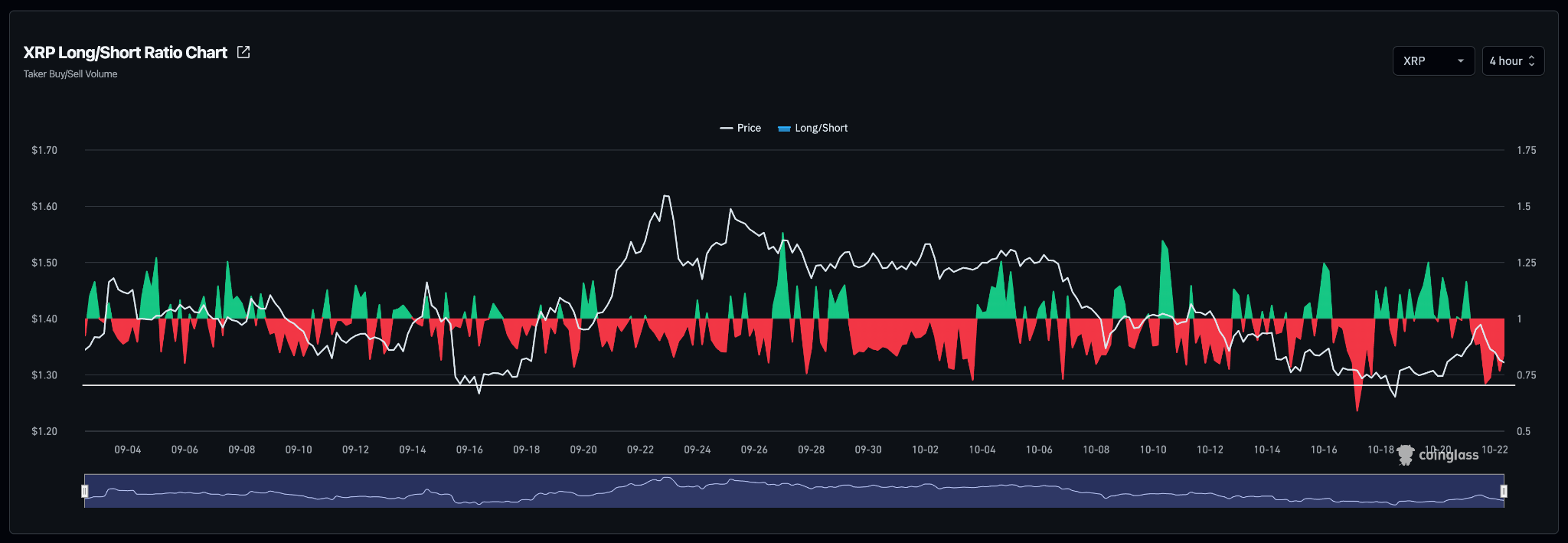Click the 10-08 date axis label

(1096, 450)
